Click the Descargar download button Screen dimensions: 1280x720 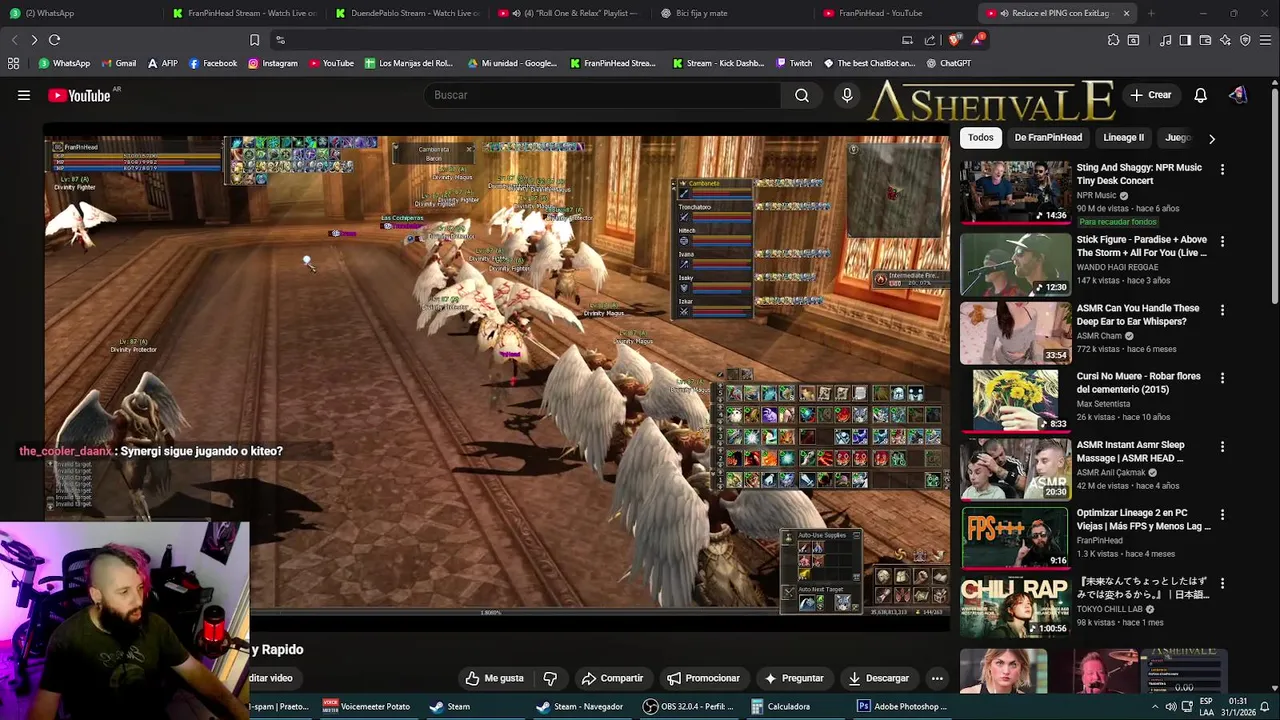878,678
